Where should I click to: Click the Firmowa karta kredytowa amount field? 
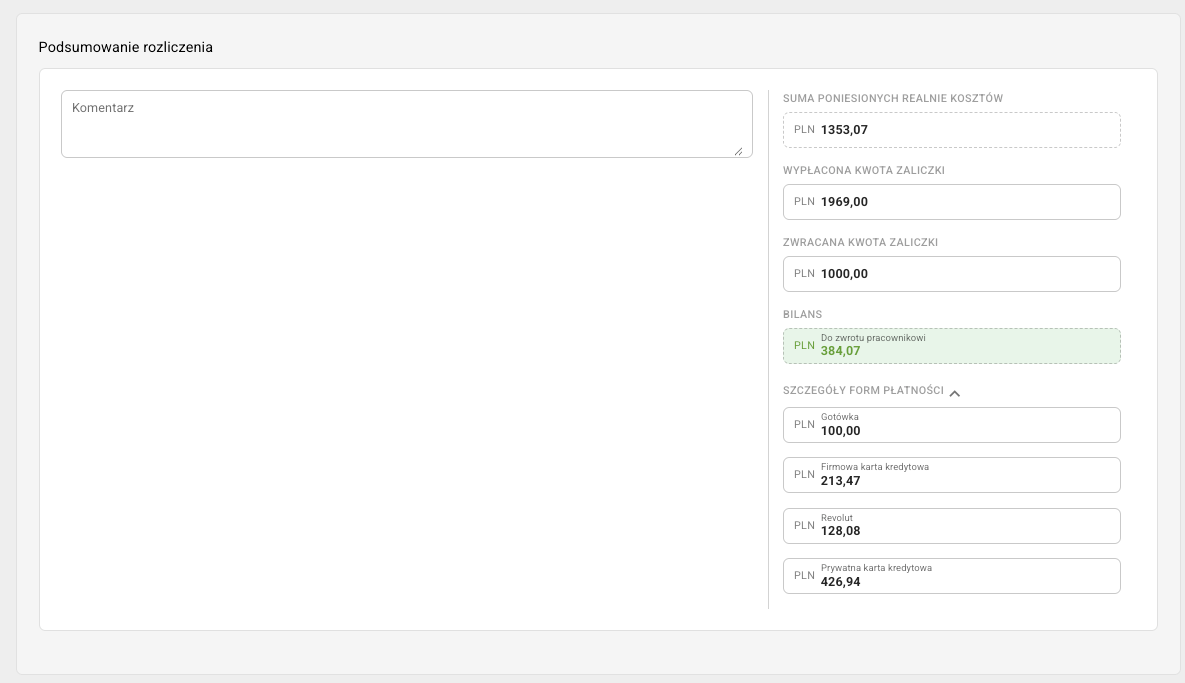951,475
